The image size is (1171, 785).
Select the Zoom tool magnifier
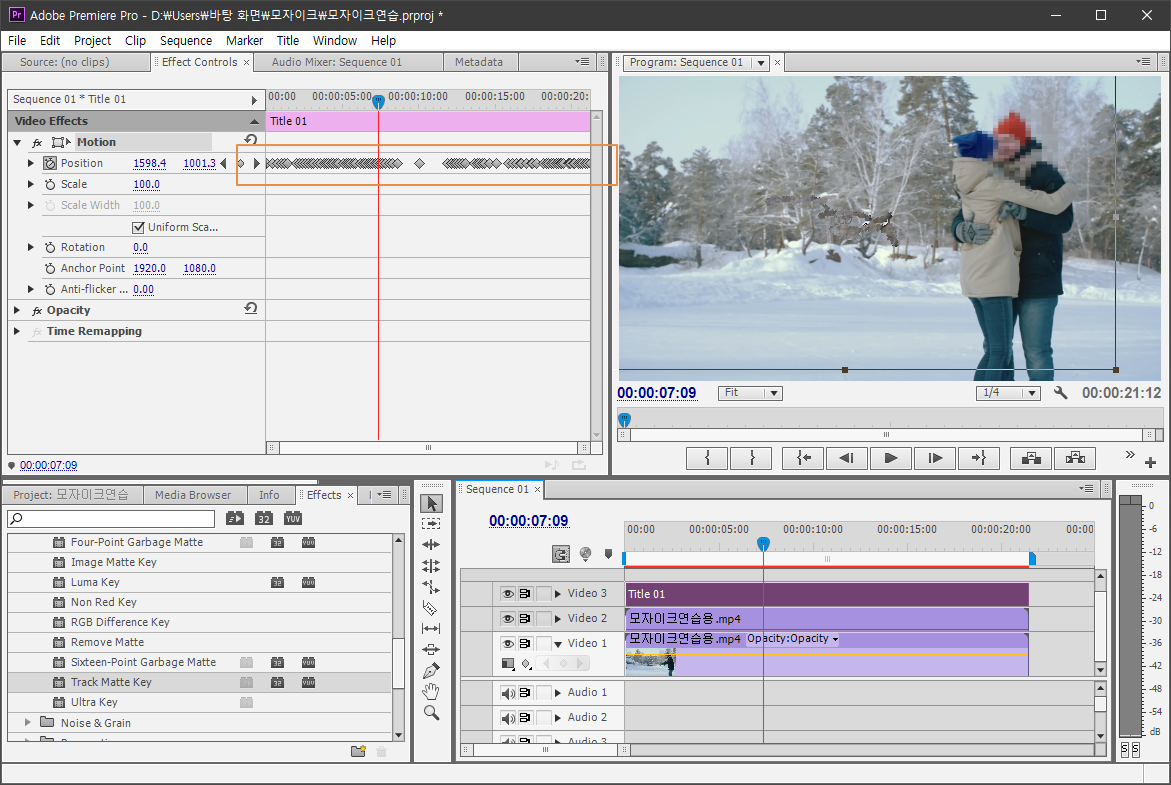[x=431, y=713]
